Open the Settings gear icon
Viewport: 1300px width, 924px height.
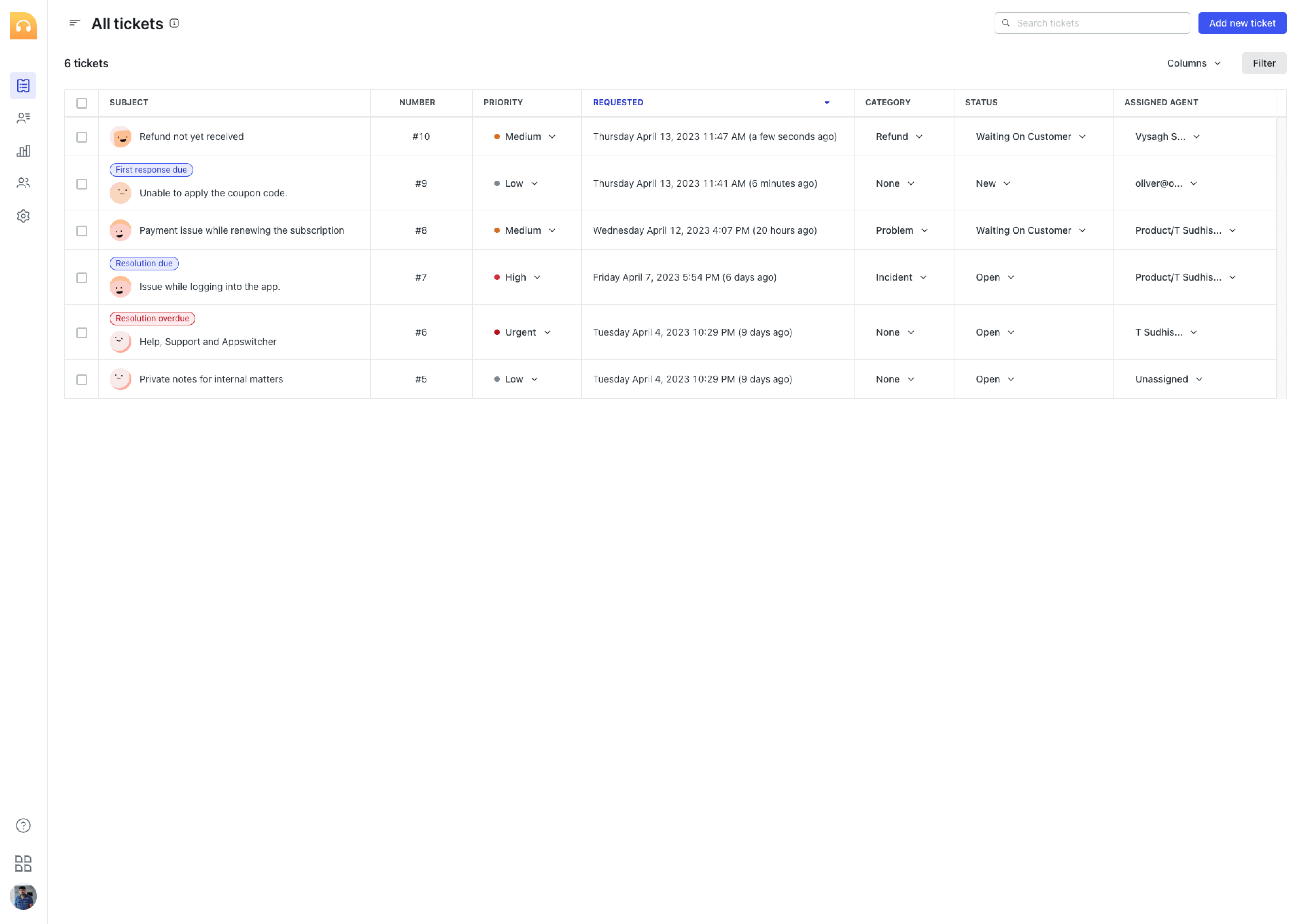coord(23,216)
